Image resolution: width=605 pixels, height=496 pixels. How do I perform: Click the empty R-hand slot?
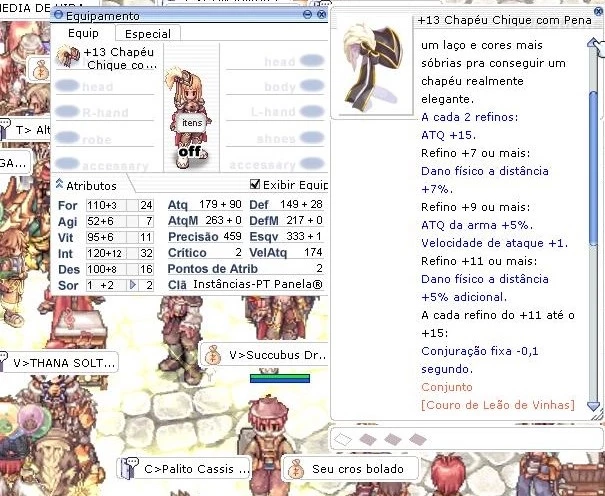[105, 112]
